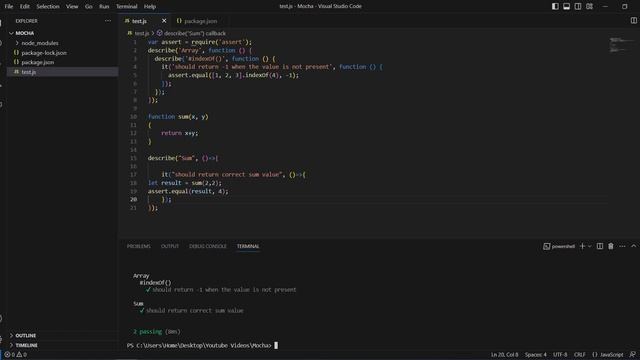The image size is (640, 360).
Task: Open the Go menu
Action: [89, 6]
